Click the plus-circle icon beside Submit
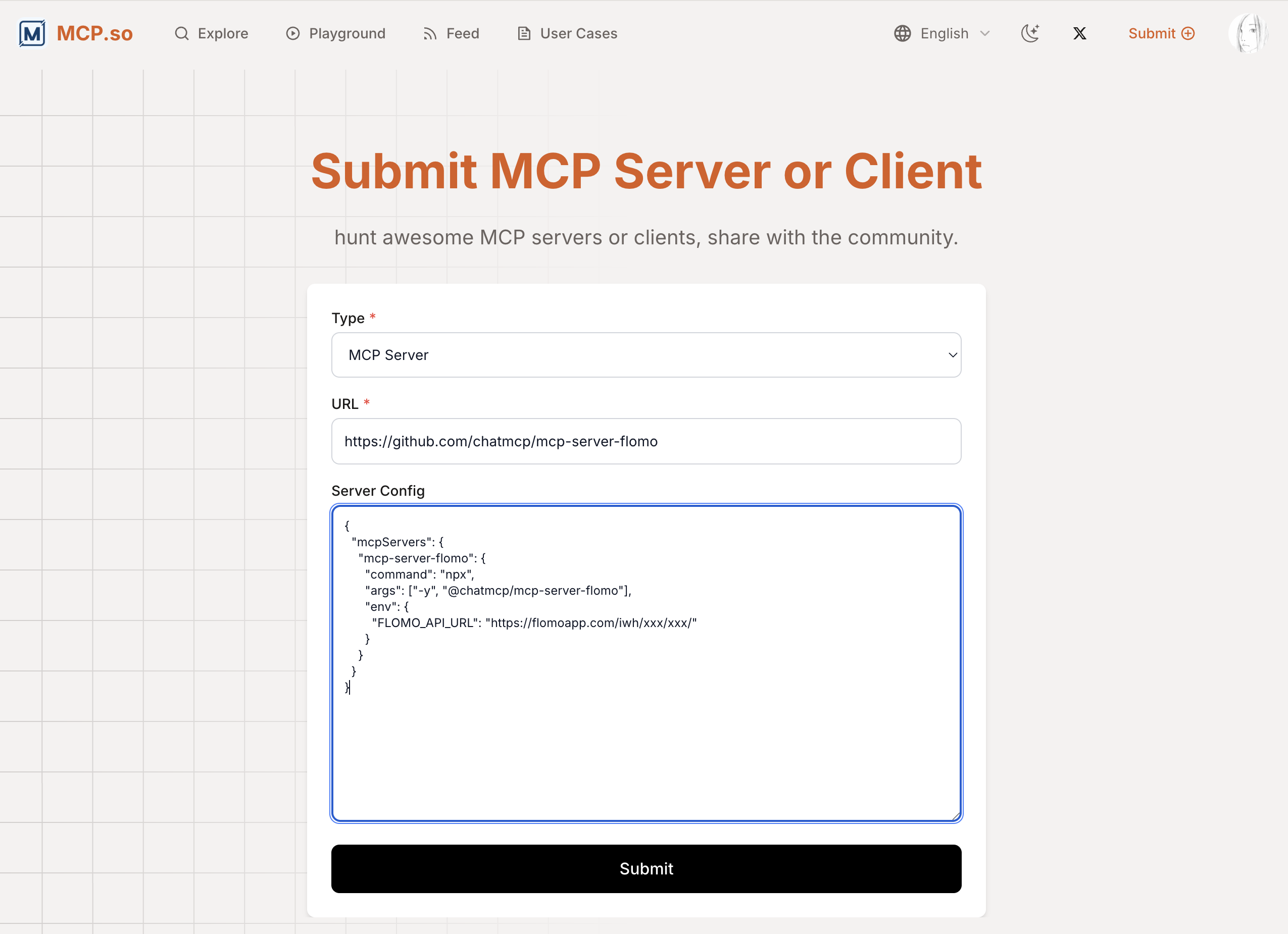Image resolution: width=1288 pixels, height=934 pixels. click(1188, 33)
